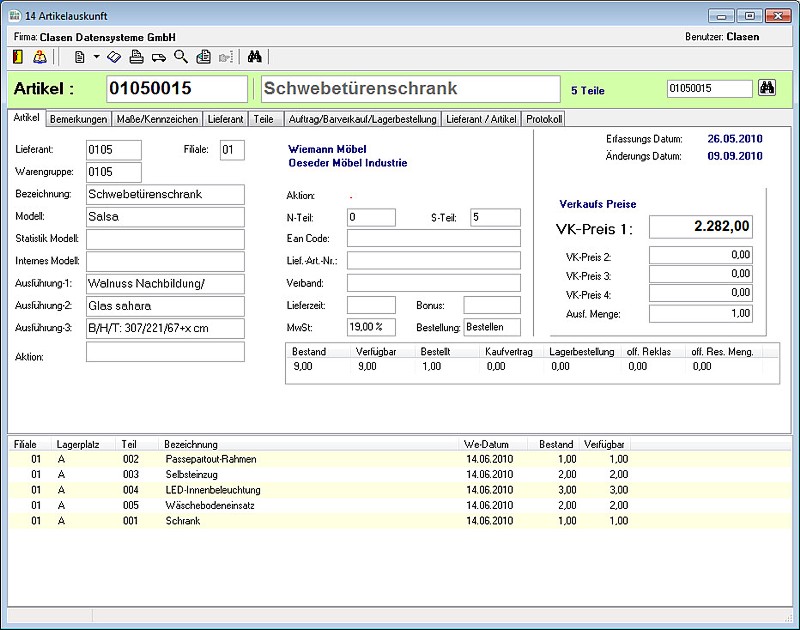Screen dimensions: 800x630
Task: Click the printer icon in toolbar
Action: pos(137,57)
